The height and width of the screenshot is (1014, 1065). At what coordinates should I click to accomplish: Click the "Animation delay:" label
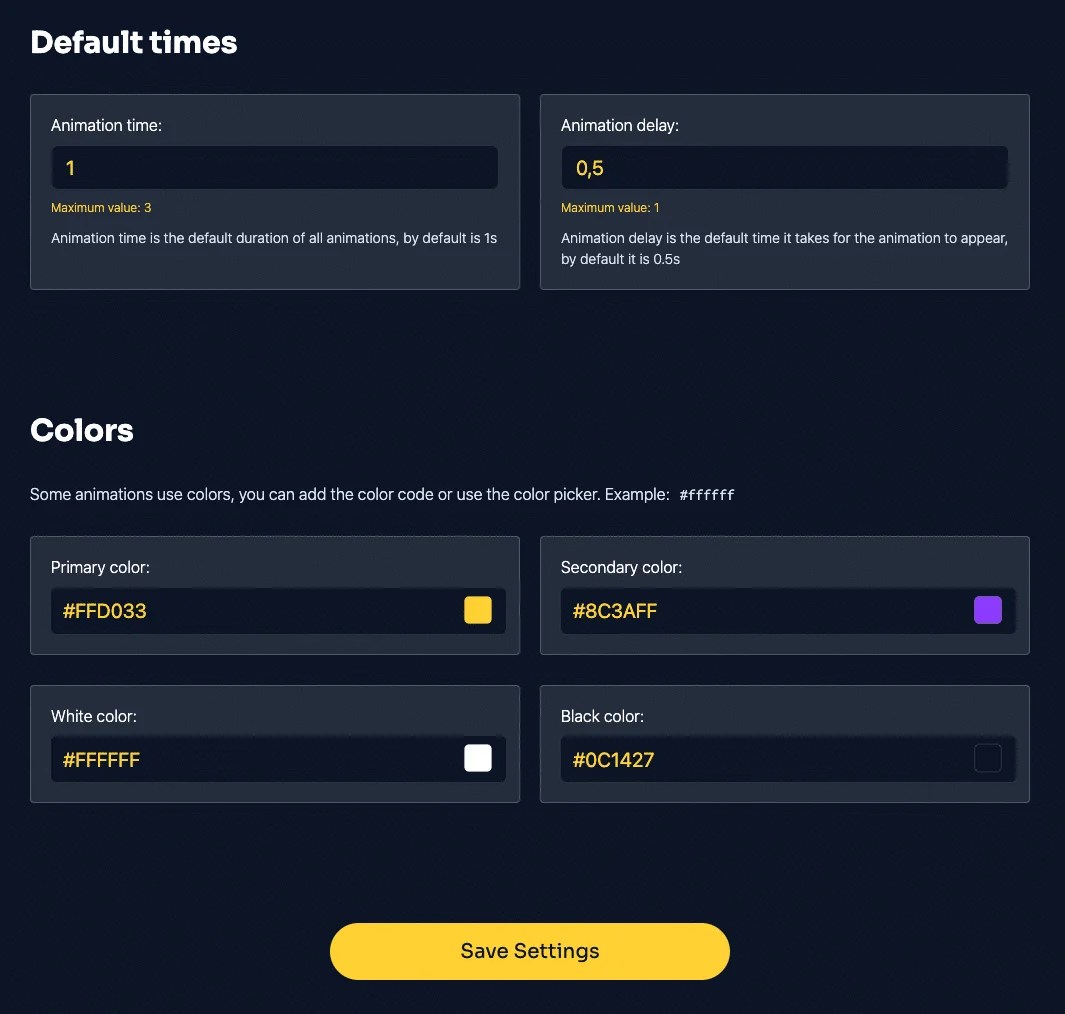coord(619,126)
